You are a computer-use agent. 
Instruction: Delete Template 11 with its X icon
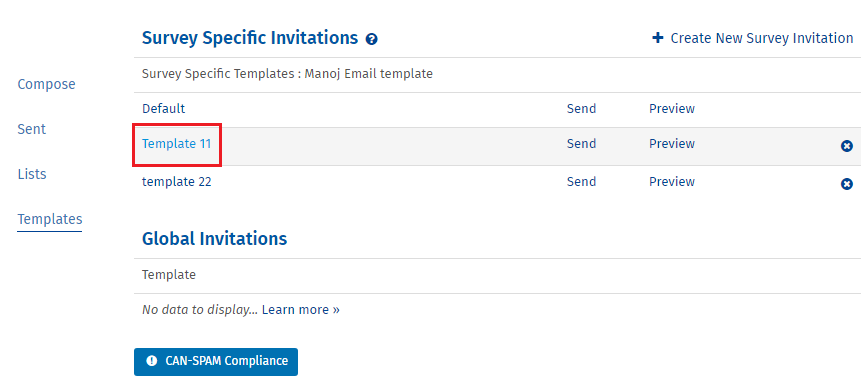pos(846,146)
